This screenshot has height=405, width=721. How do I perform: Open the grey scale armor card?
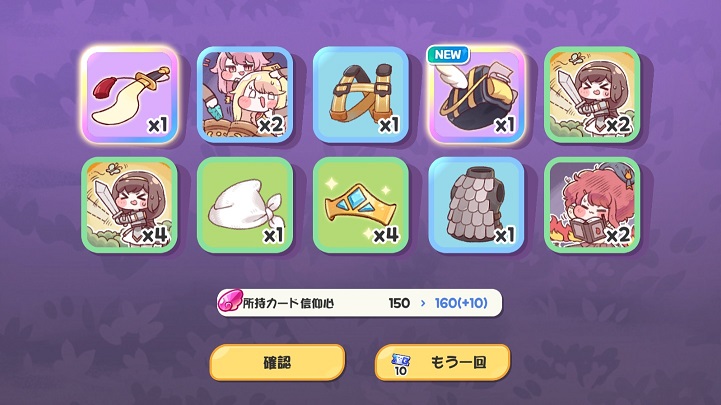click(476, 205)
